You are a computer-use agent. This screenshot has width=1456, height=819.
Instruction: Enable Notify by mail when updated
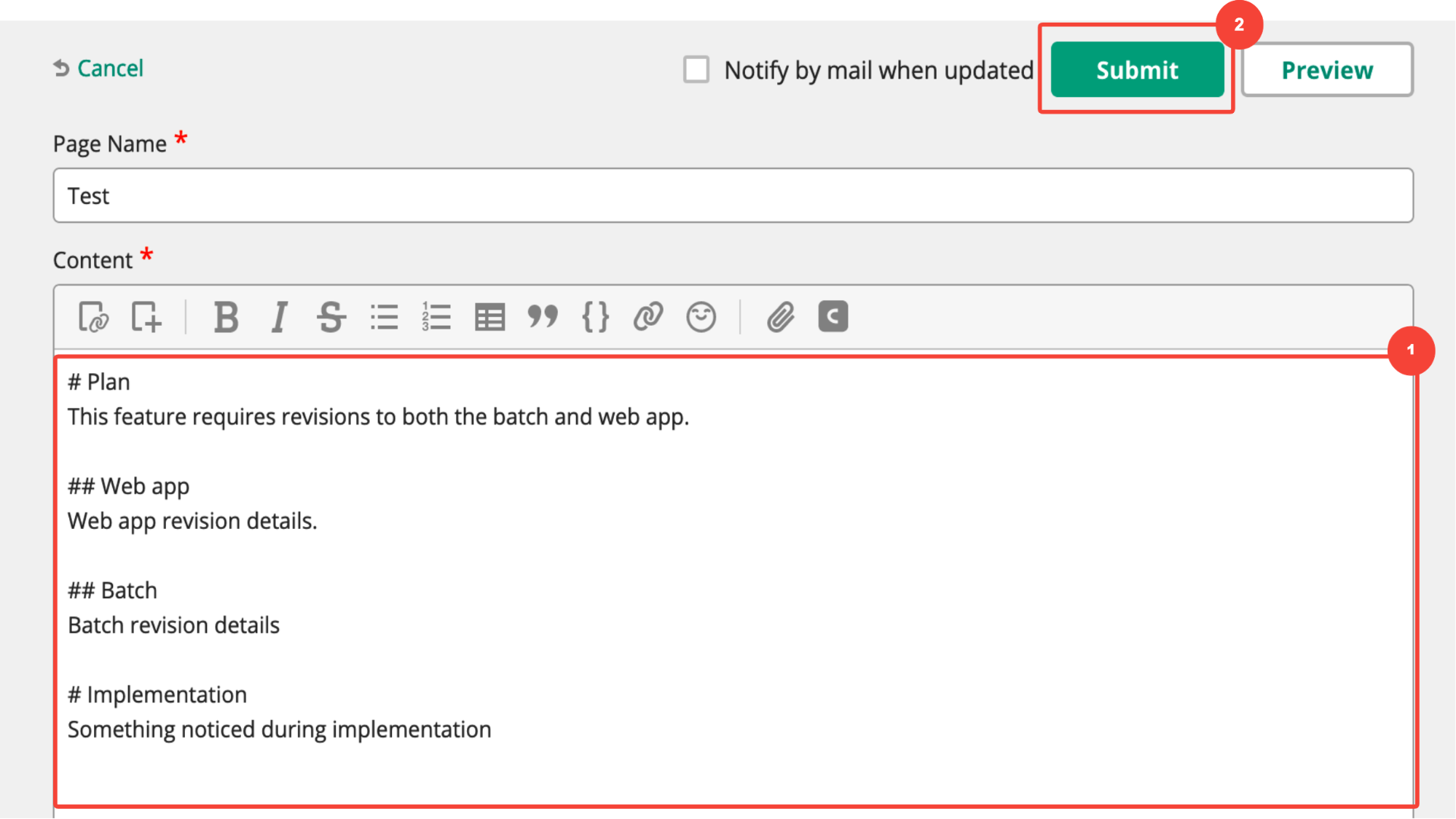pyautogui.click(x=696, y=70)
